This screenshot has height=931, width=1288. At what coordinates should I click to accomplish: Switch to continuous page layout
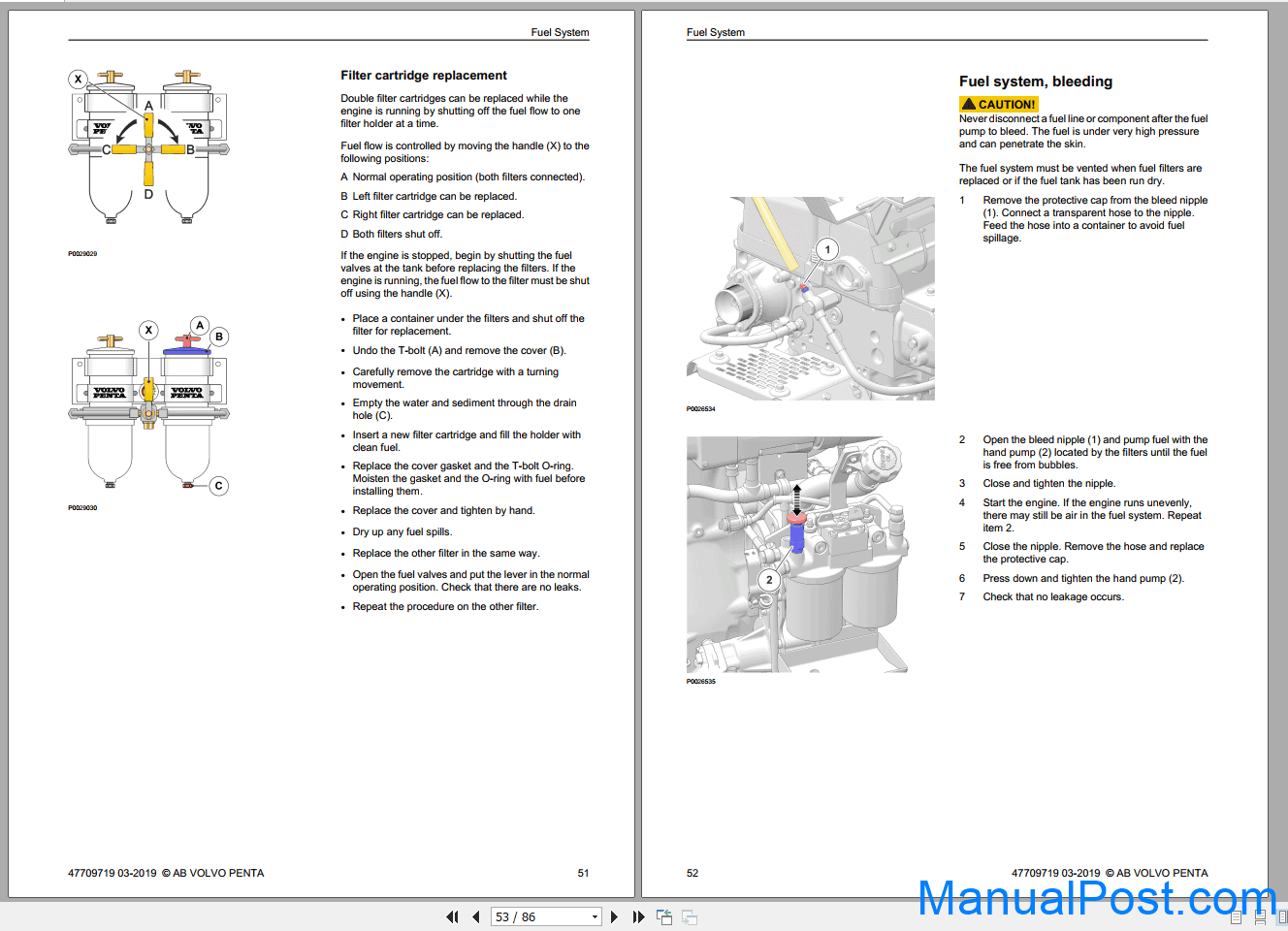click(1260, 917)
